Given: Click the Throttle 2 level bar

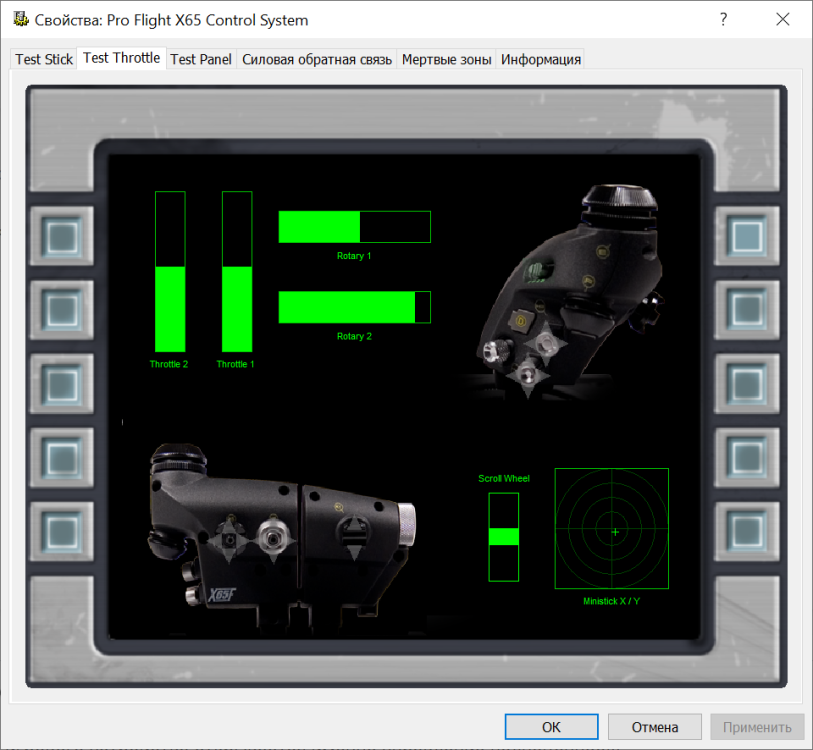Looking at the screenshot, I should pyautogui.click(x=170, y=272).
